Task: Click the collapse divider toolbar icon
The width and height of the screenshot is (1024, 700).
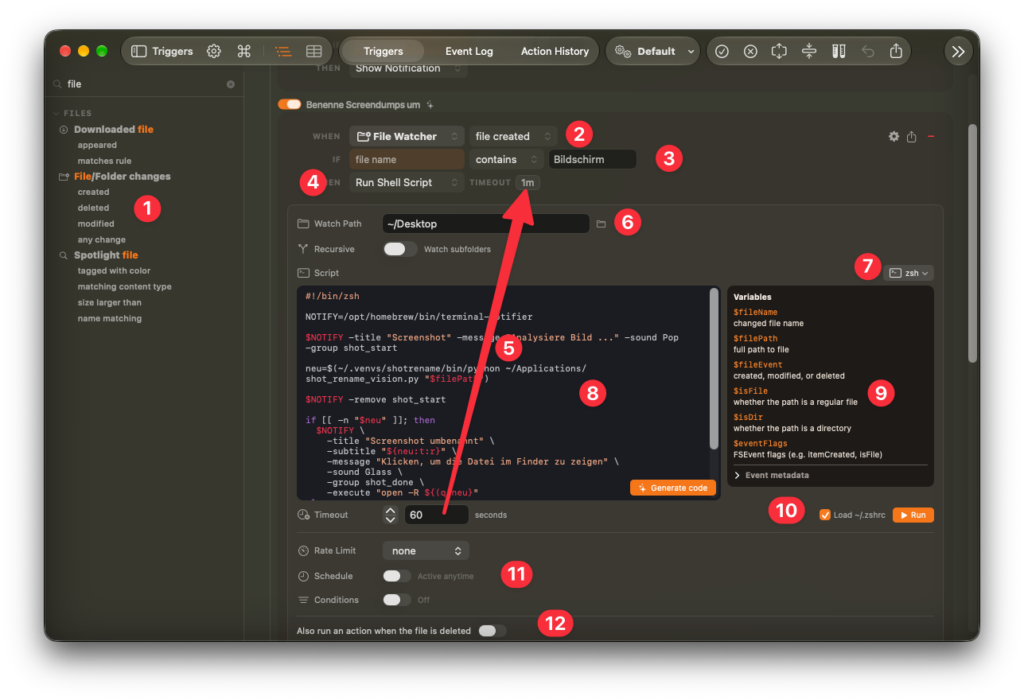Action: coord(809,51)
